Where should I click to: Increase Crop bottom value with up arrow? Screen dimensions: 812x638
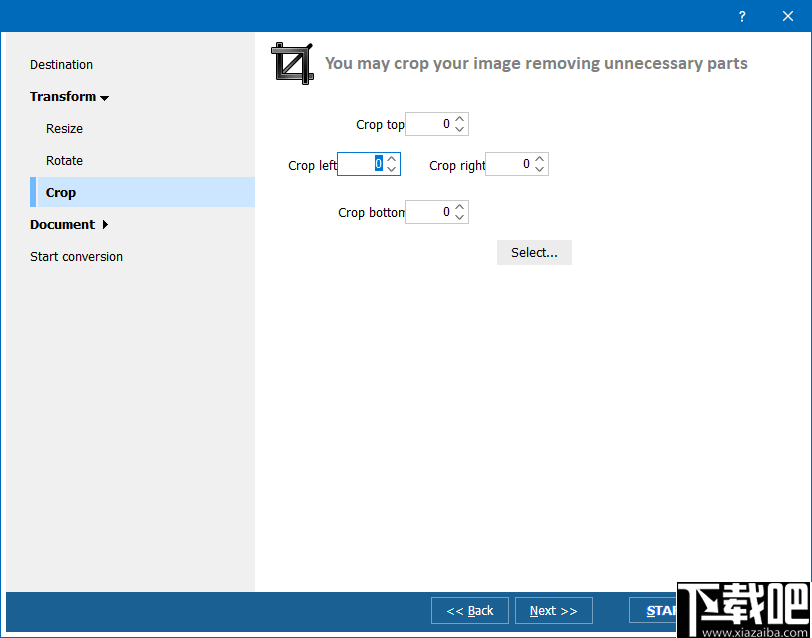coord(460,207)
